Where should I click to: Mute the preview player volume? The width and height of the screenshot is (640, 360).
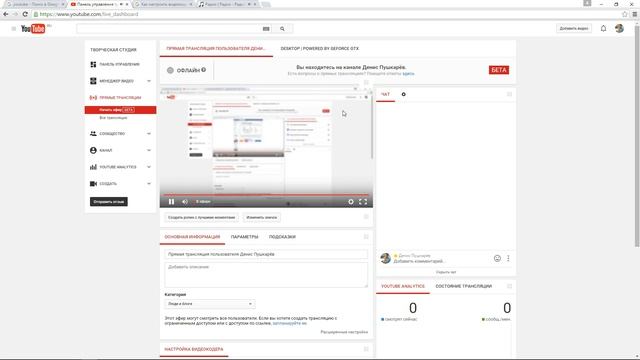(x=185, y=202)
